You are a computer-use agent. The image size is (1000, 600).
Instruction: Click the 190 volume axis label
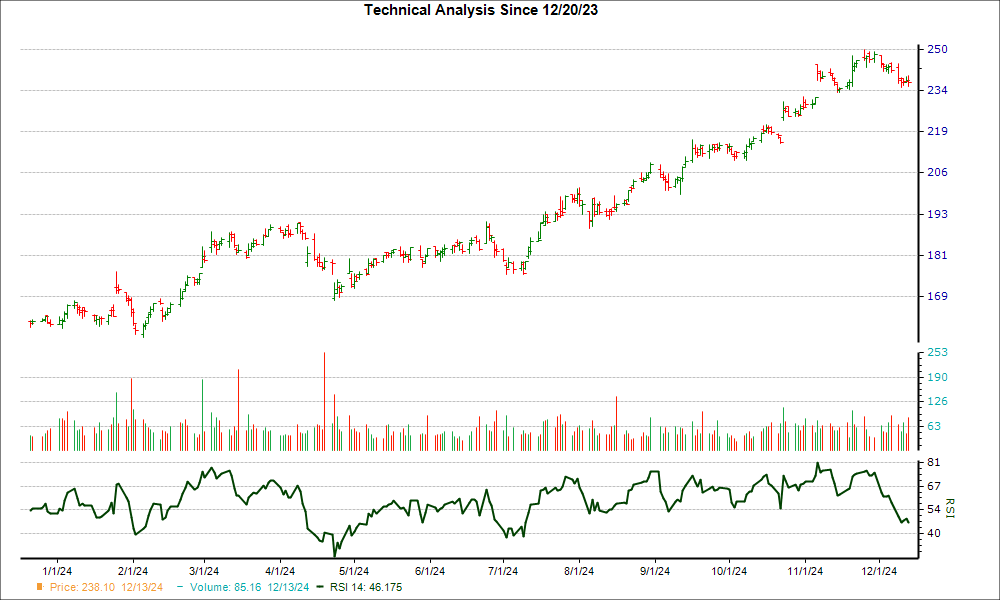pyautogui.click(x=937, y=377)
